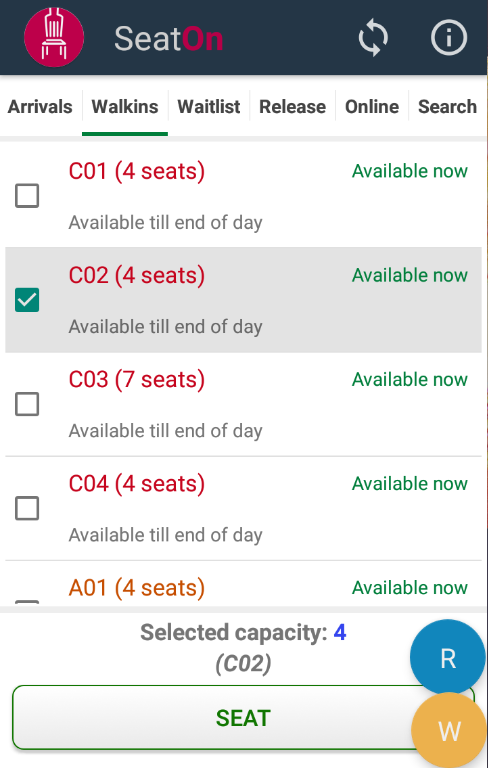The image size is (488, 768).
Task: Tap the C04 Available now status
Action: tap(410, 484)
